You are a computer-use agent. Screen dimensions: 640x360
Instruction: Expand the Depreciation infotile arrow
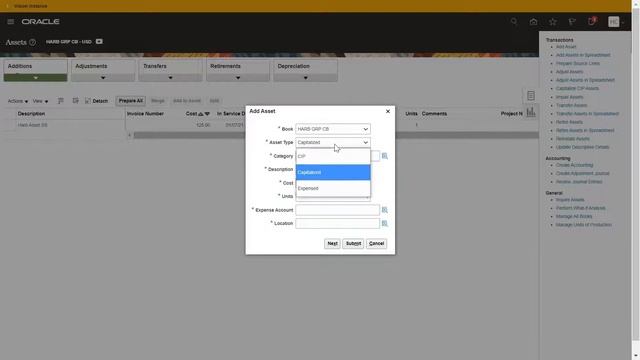[305, 78]
